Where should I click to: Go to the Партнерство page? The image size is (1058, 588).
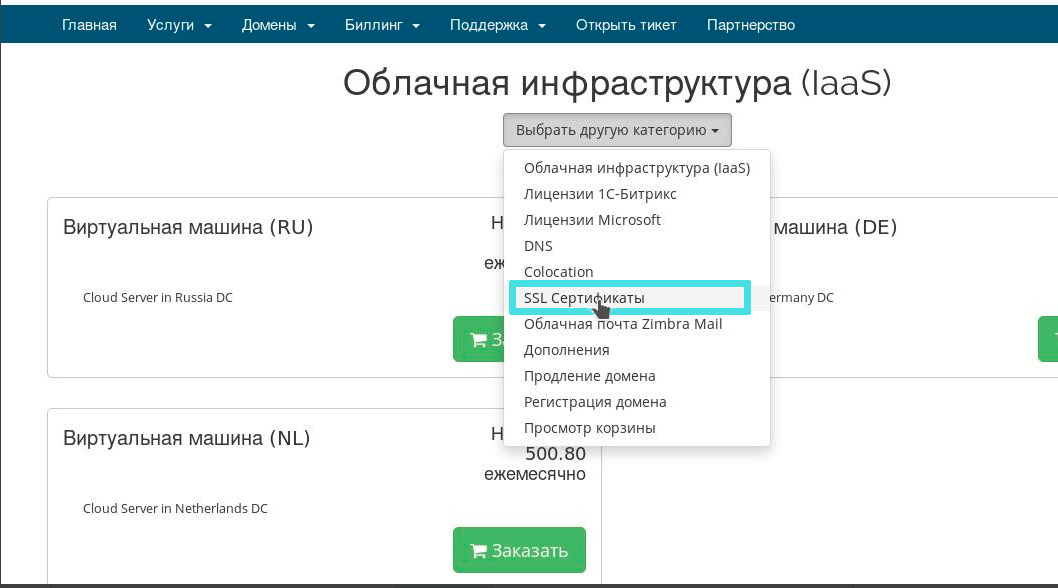tap(750, 25)
